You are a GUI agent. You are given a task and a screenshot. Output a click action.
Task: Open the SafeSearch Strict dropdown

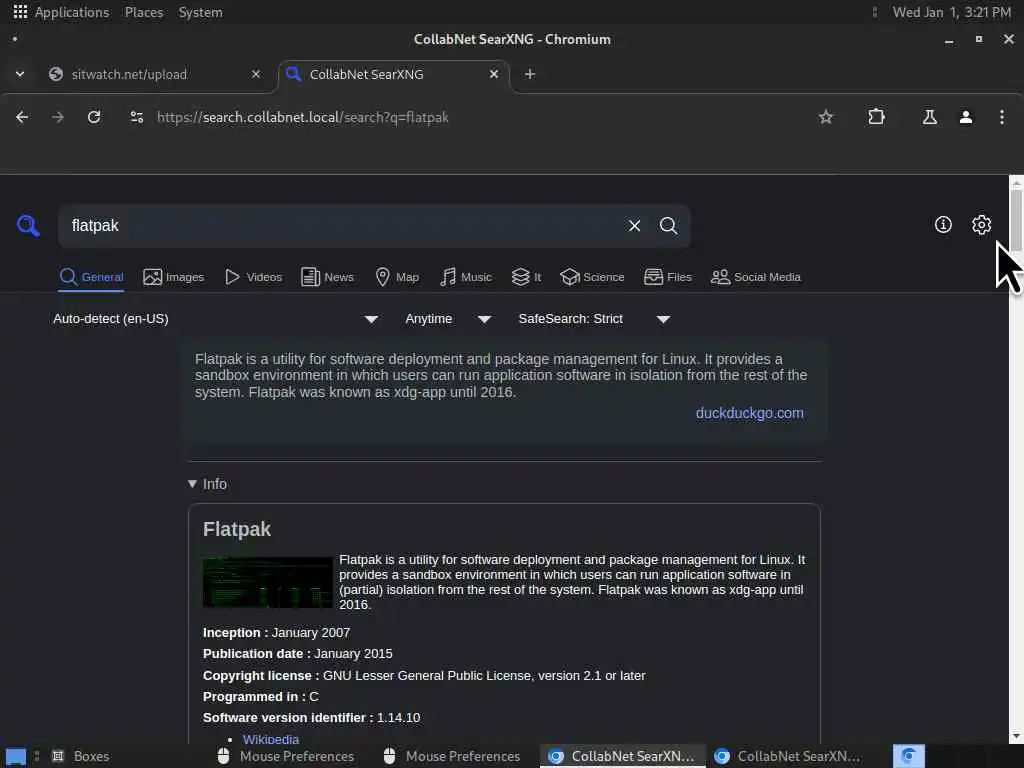[594, 319]
